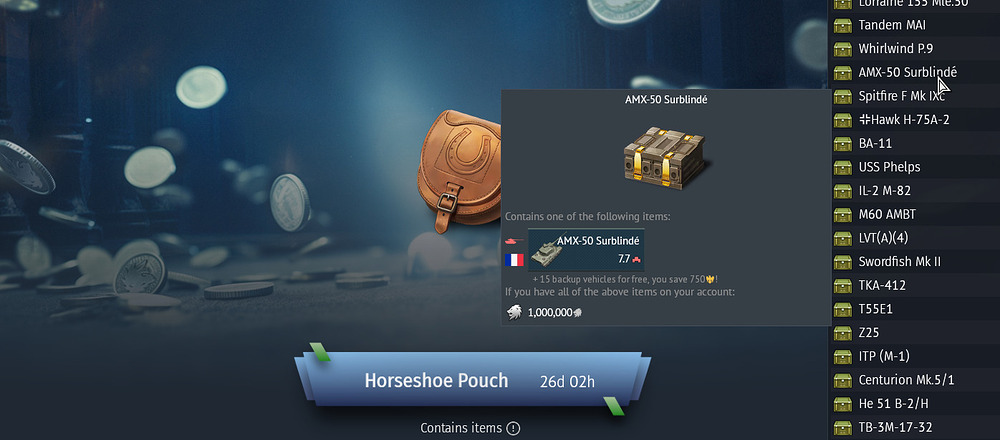Click the chest icon beside Whirlwind P.9

[x=843, y=49]
